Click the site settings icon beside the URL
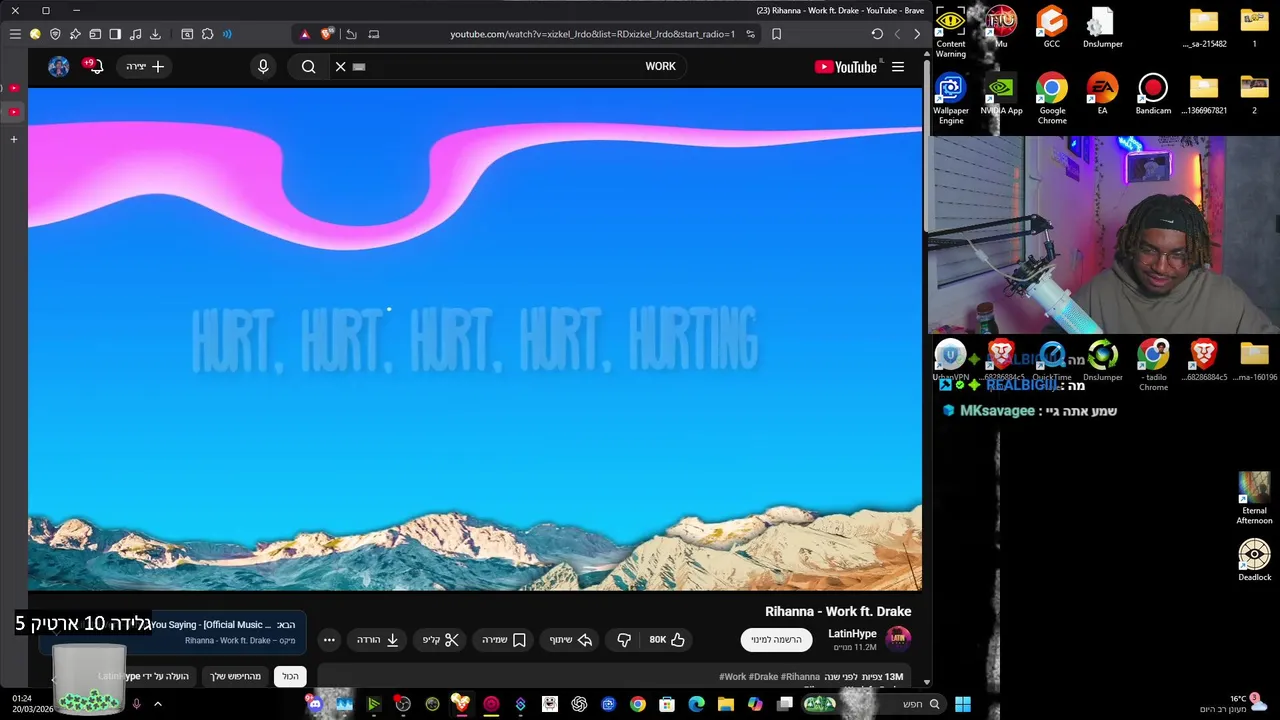 750,34
